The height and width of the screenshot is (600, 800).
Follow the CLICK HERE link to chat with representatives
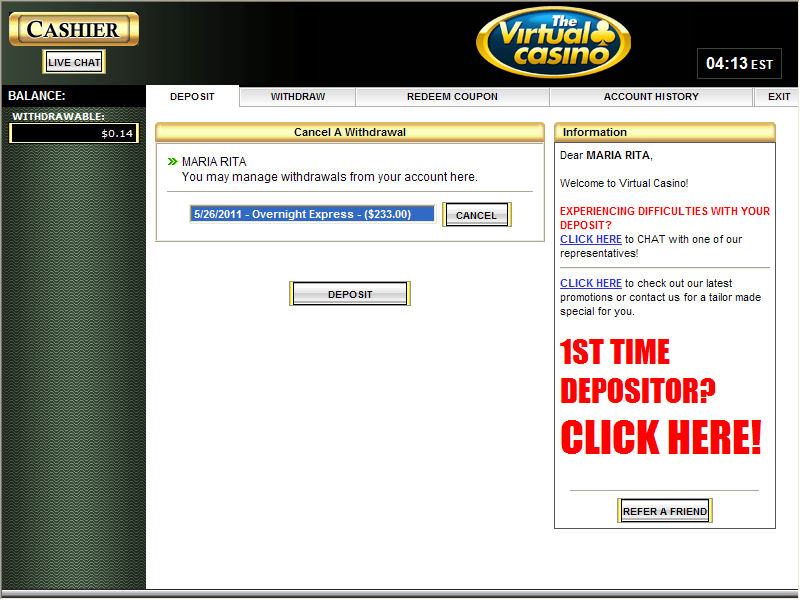click(x=591, y=239)
